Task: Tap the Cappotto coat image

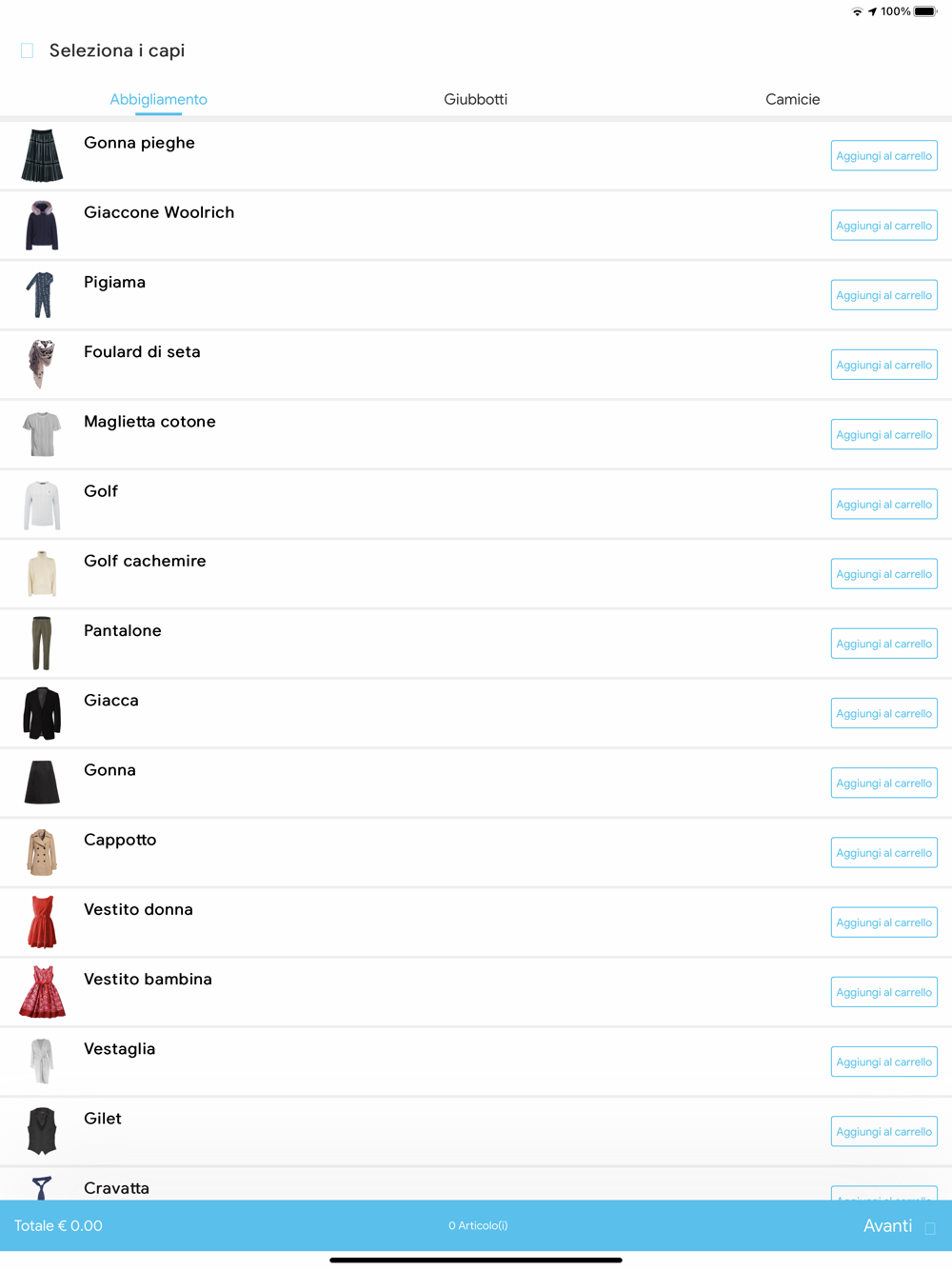Action: 42,852
